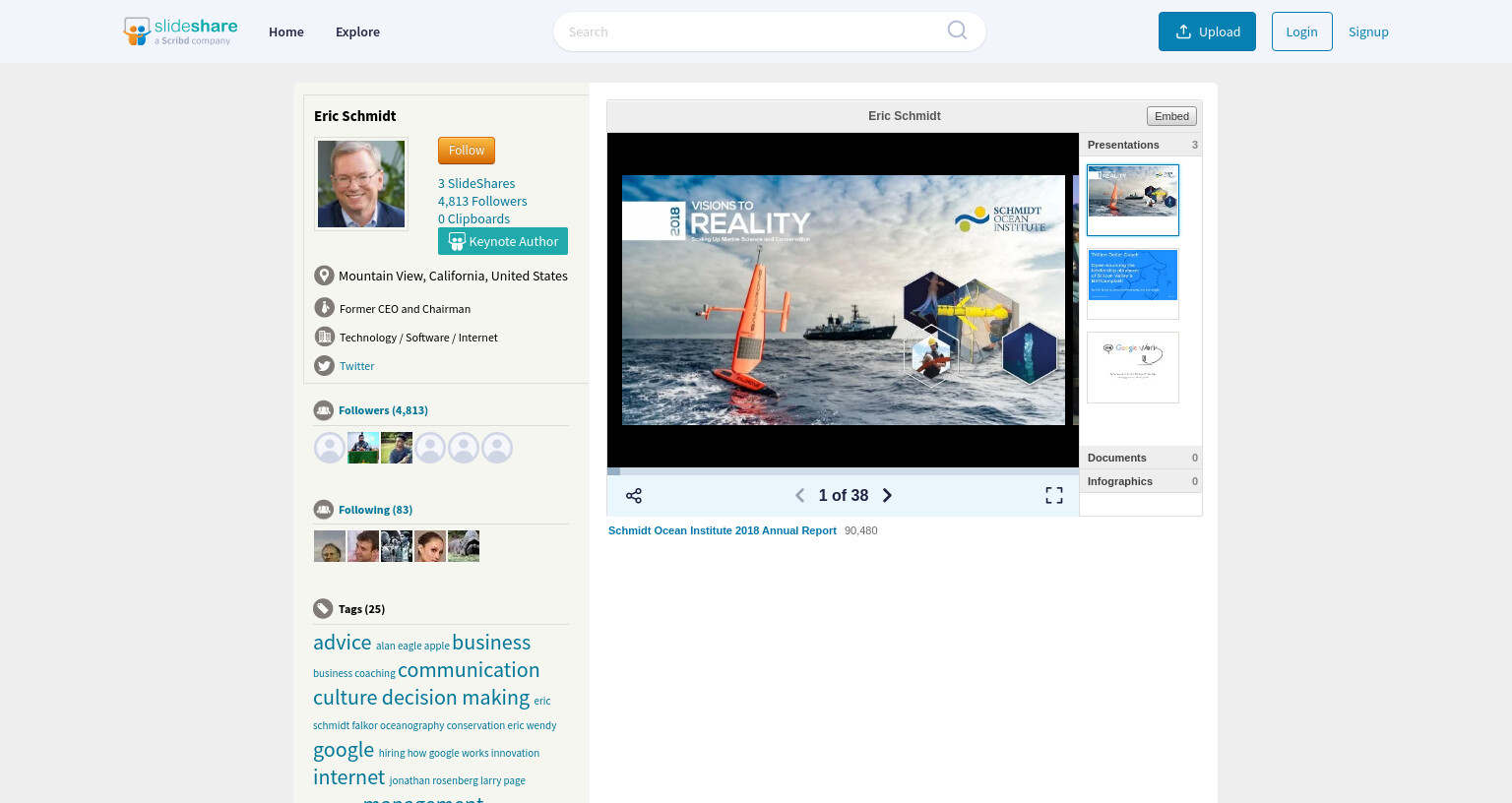Follow Eric Schmidt with the orange button
This screenshot has height=803, width=1512.
467,151
